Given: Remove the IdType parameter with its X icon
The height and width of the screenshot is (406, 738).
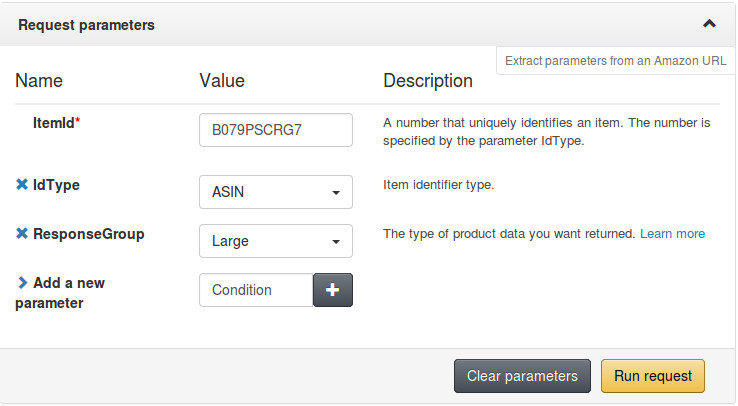Looking at the screenshot, I should pos(22,184).
